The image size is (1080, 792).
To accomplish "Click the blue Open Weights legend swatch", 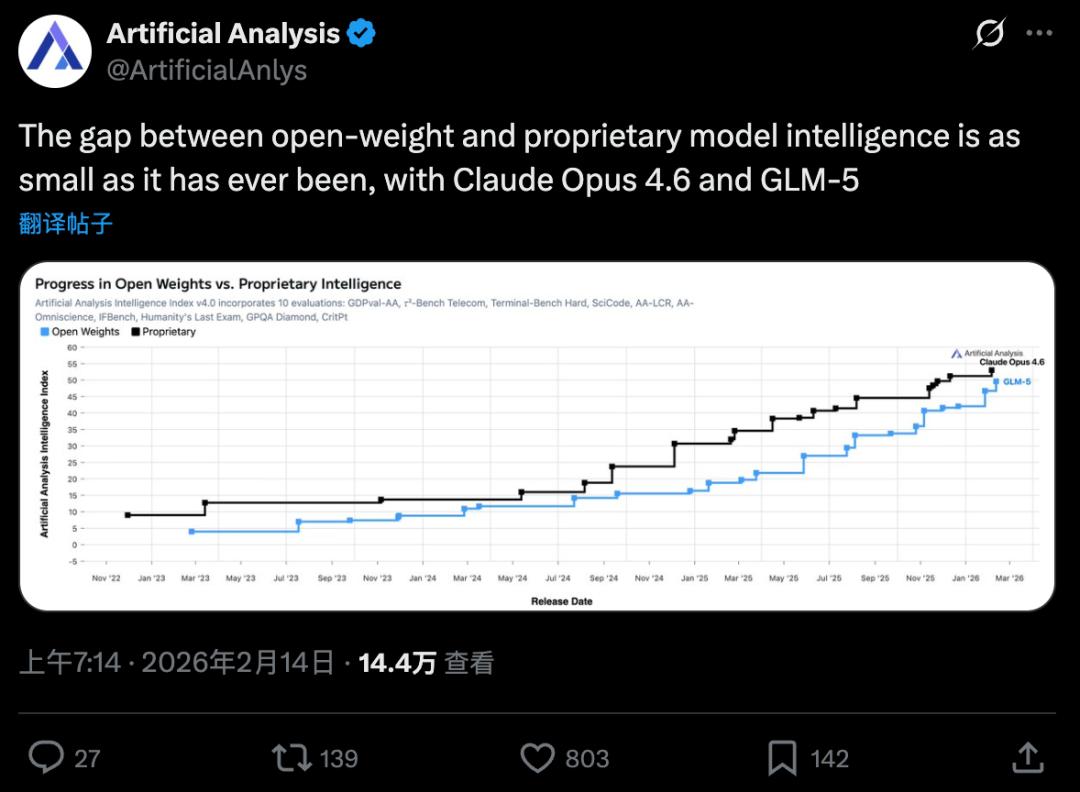I will 43,332.
